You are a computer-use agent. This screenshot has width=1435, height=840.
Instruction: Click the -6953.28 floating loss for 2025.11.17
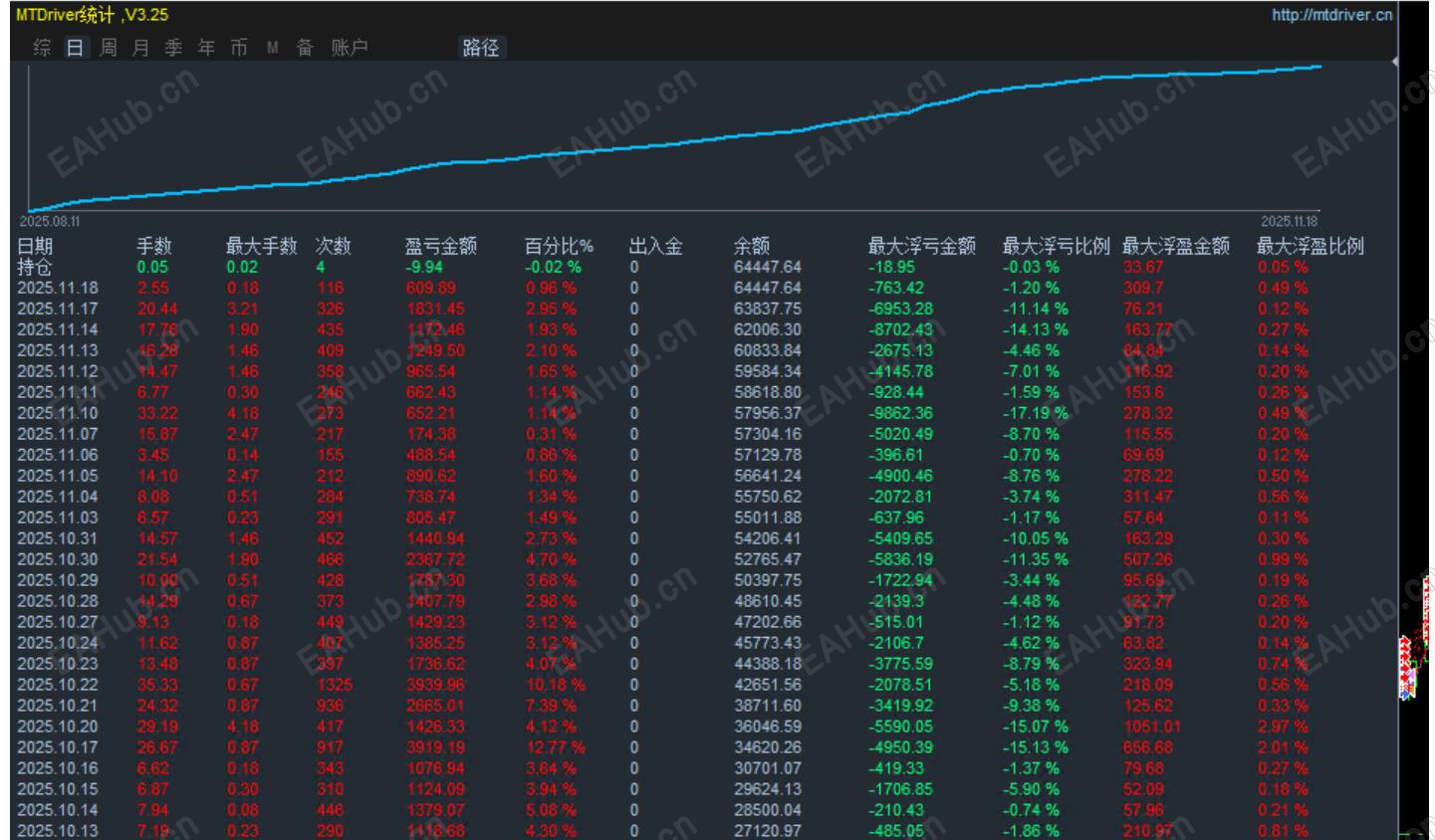(x=901, y=309)
